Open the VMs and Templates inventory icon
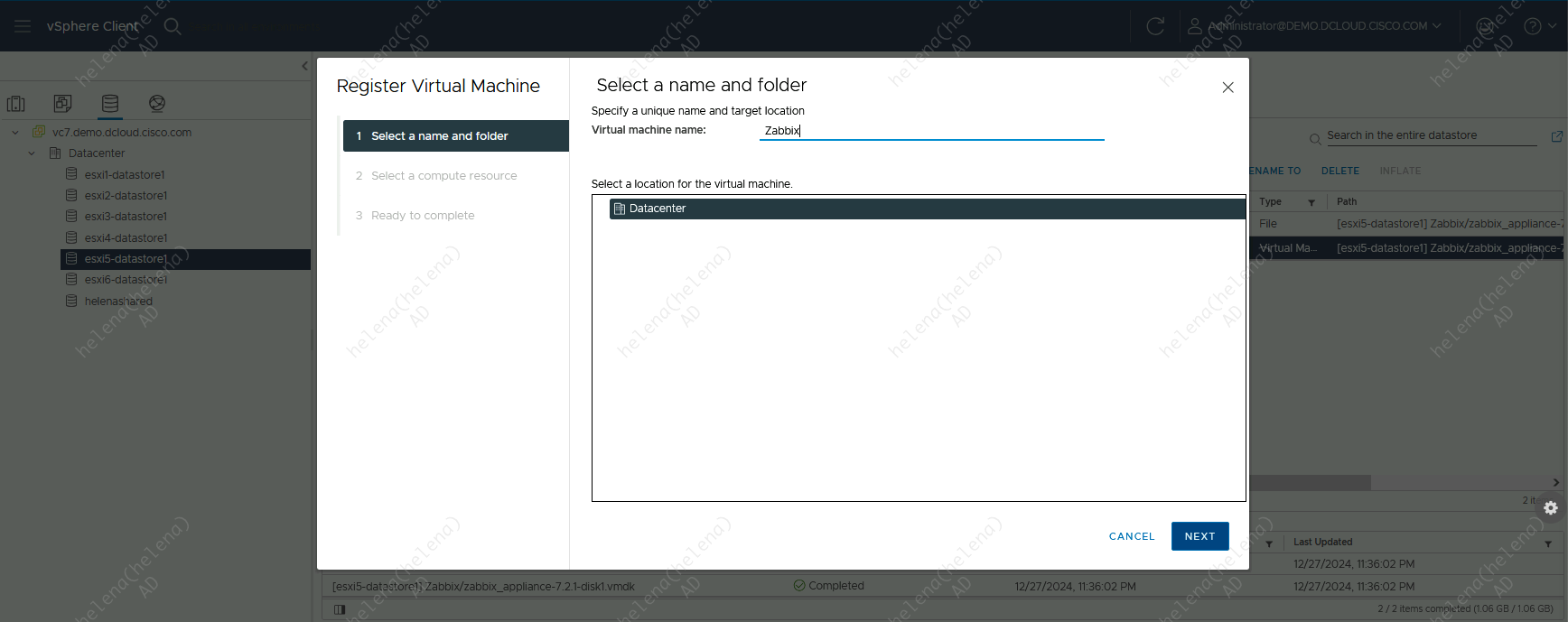The image size is (1568, 622). (62, 104)
